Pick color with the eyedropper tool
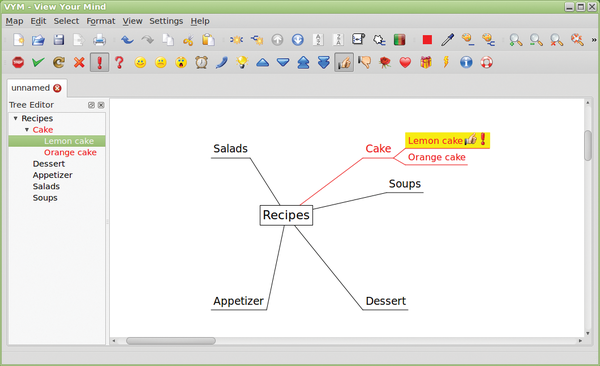Viewport: 600px width, 366px height. pos(447,40)
